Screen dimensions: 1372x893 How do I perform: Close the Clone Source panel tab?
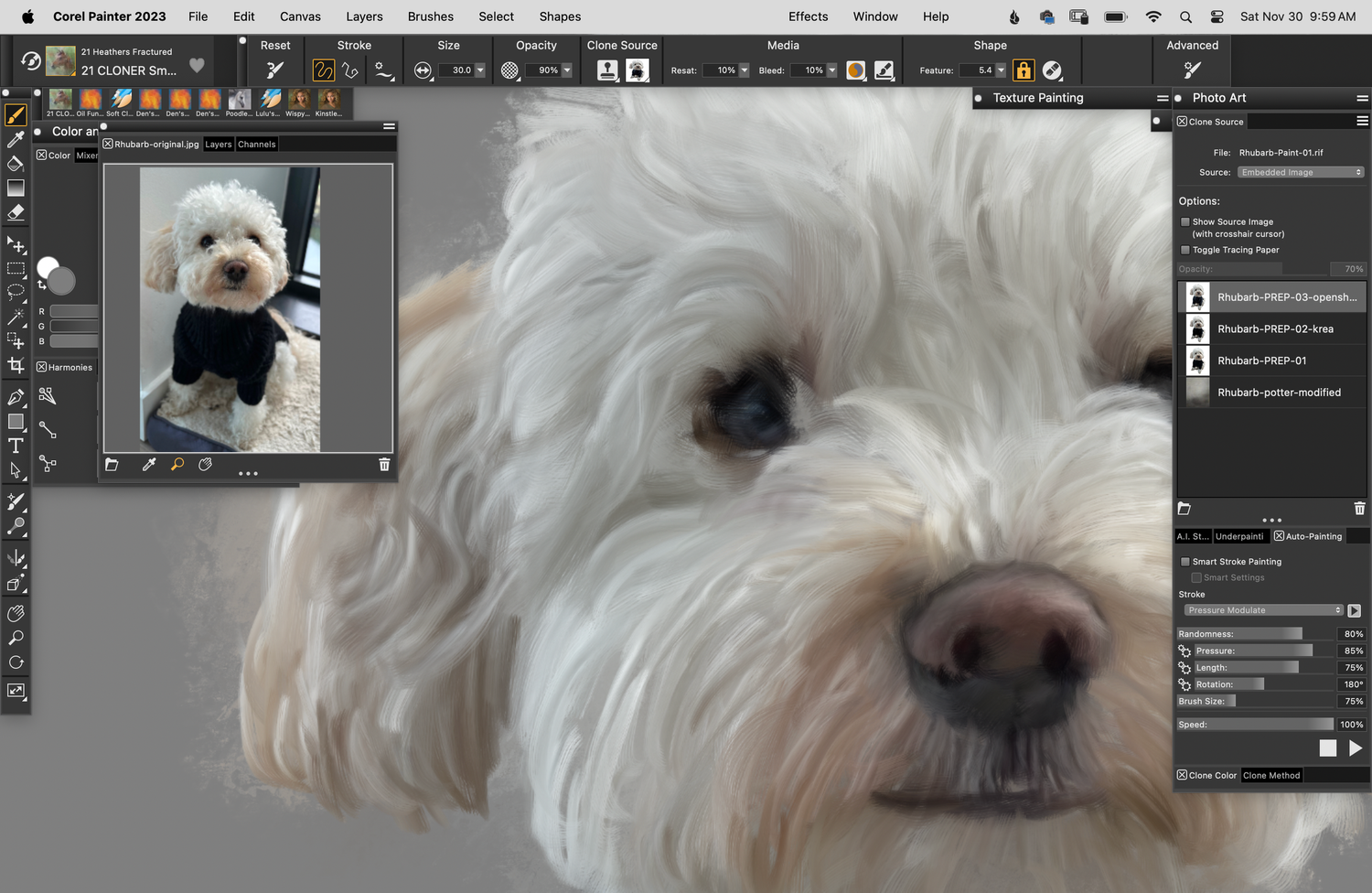1182,122
